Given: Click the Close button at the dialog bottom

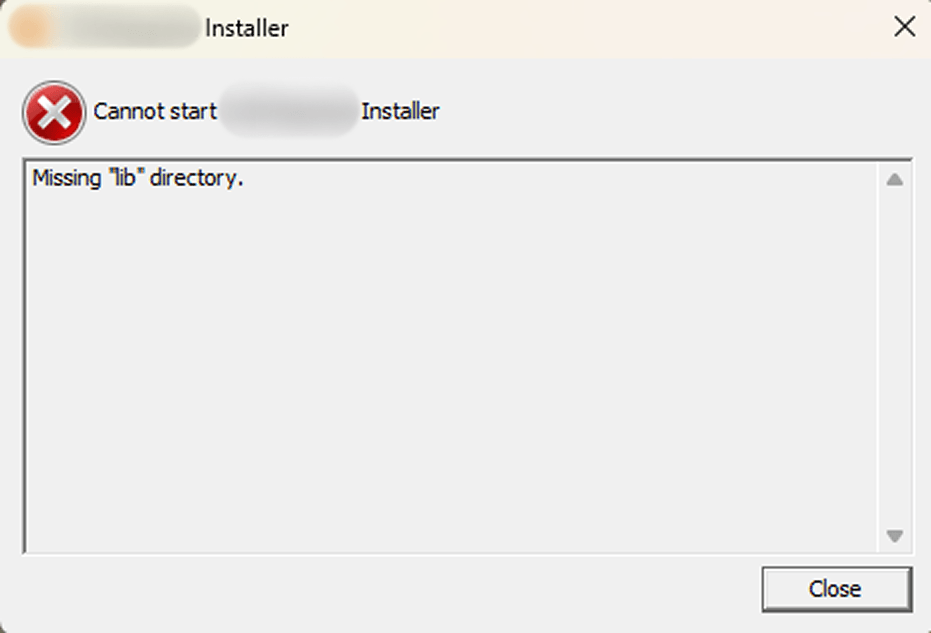Looking at the screenshot, I should tap(837, 588).
